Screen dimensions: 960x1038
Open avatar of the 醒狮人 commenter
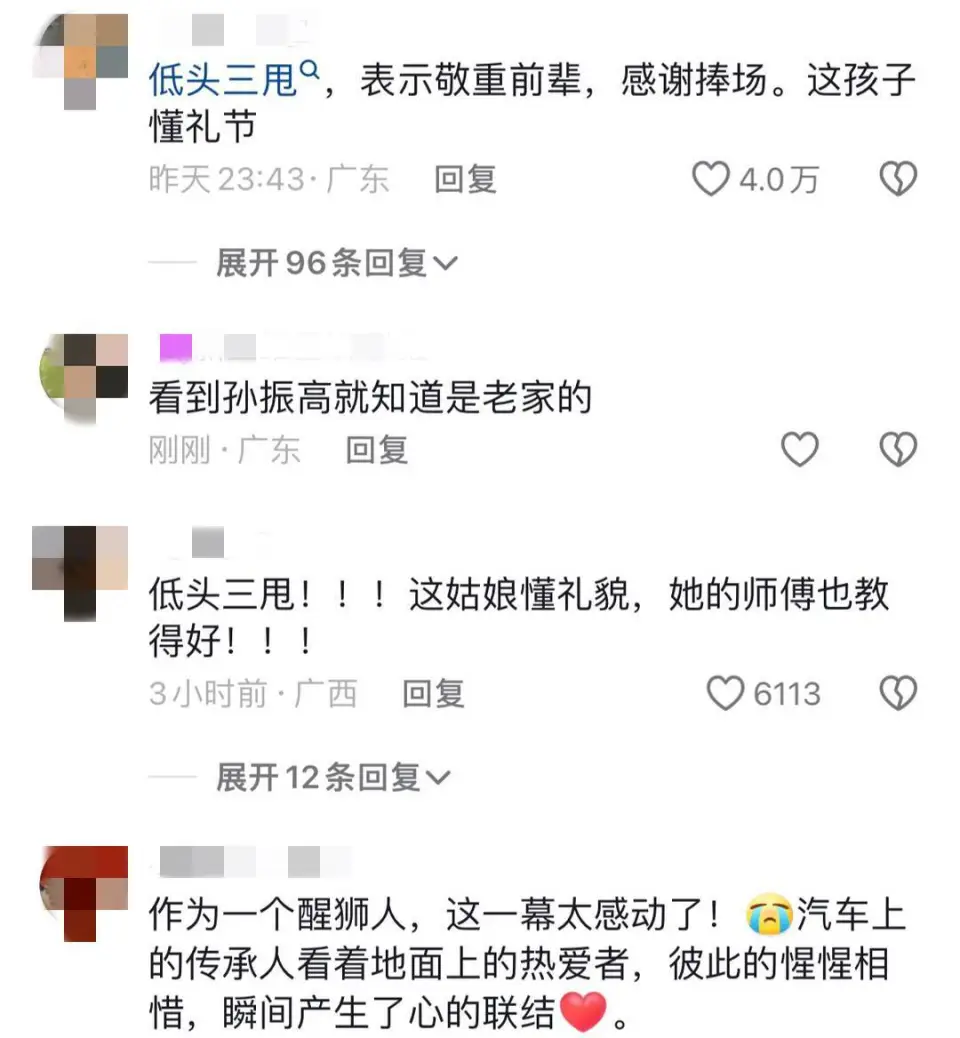(83, 894)
